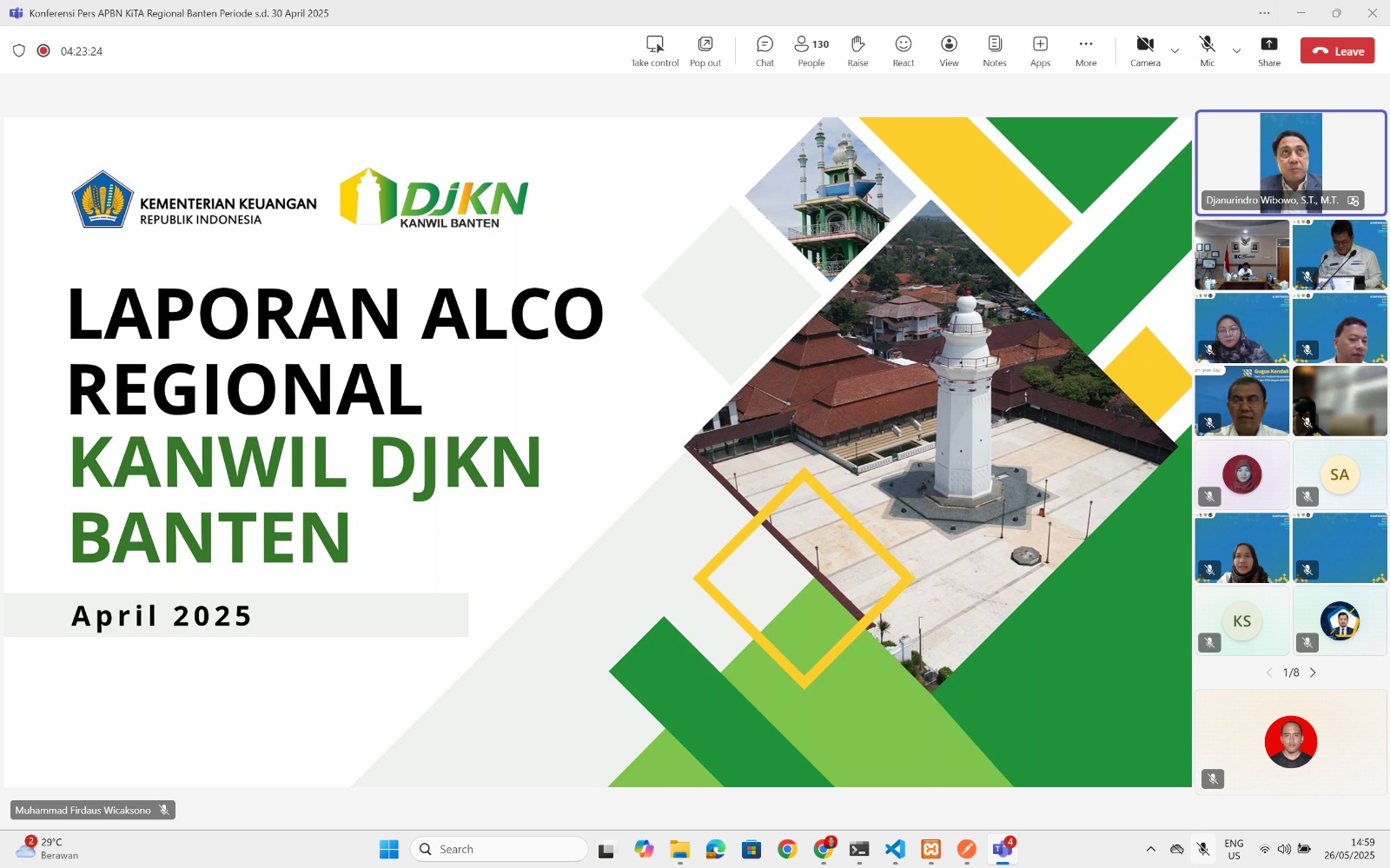This screenshot has width=1390, height=868.
Task: Open Copilot from taskbar
Action: coord(644,849)
